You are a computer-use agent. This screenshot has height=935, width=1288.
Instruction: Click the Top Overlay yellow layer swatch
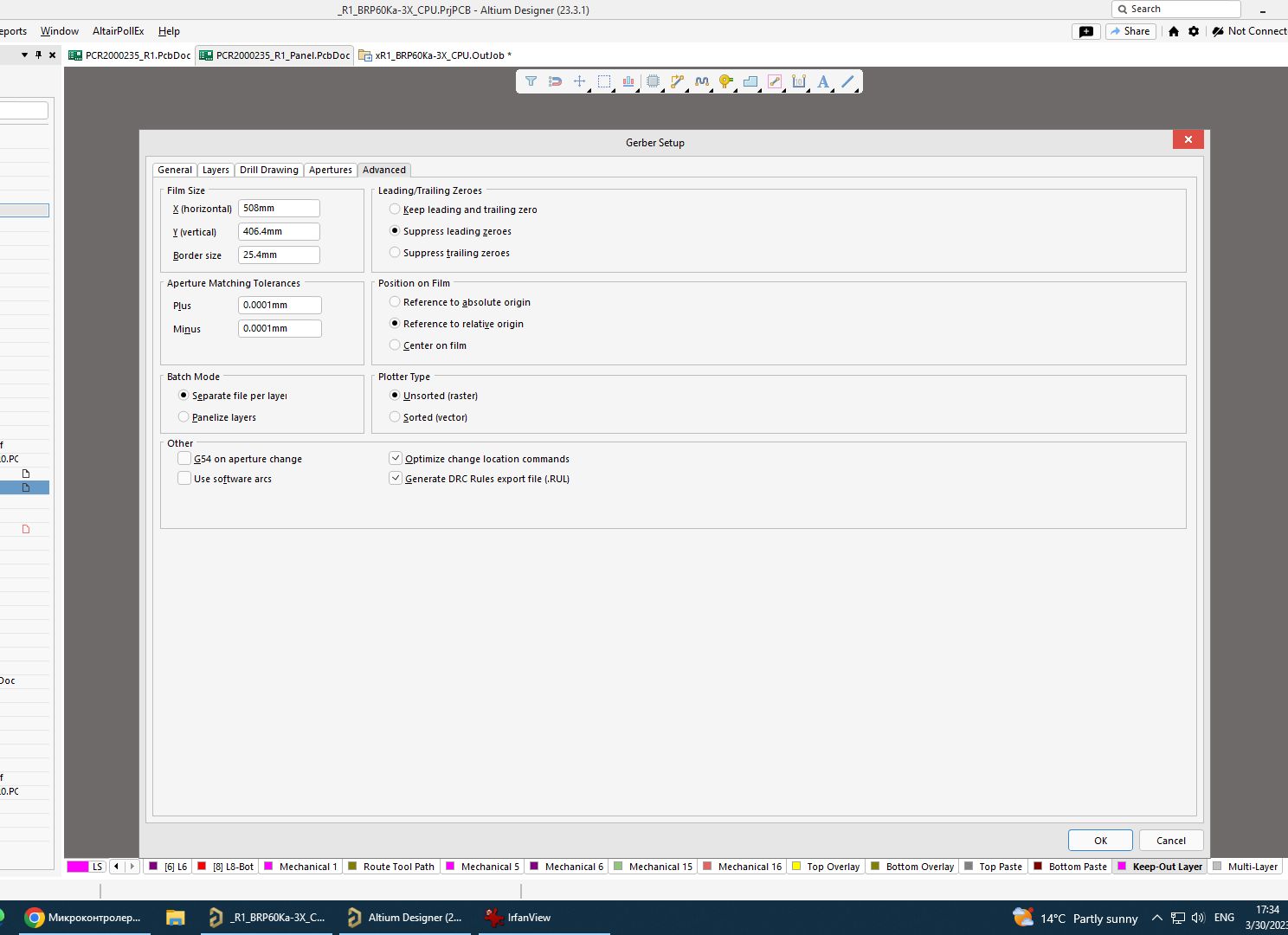point(796,867)
